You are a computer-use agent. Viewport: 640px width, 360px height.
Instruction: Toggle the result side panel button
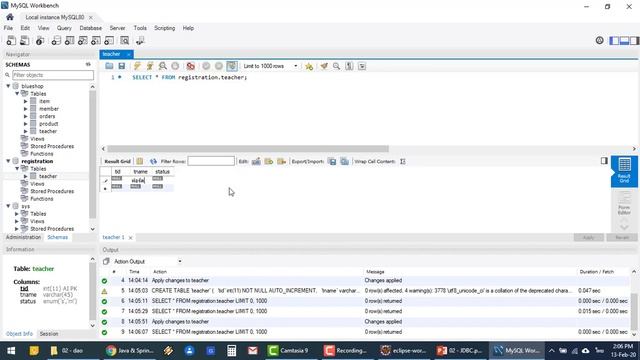click(x=604, y=161)
